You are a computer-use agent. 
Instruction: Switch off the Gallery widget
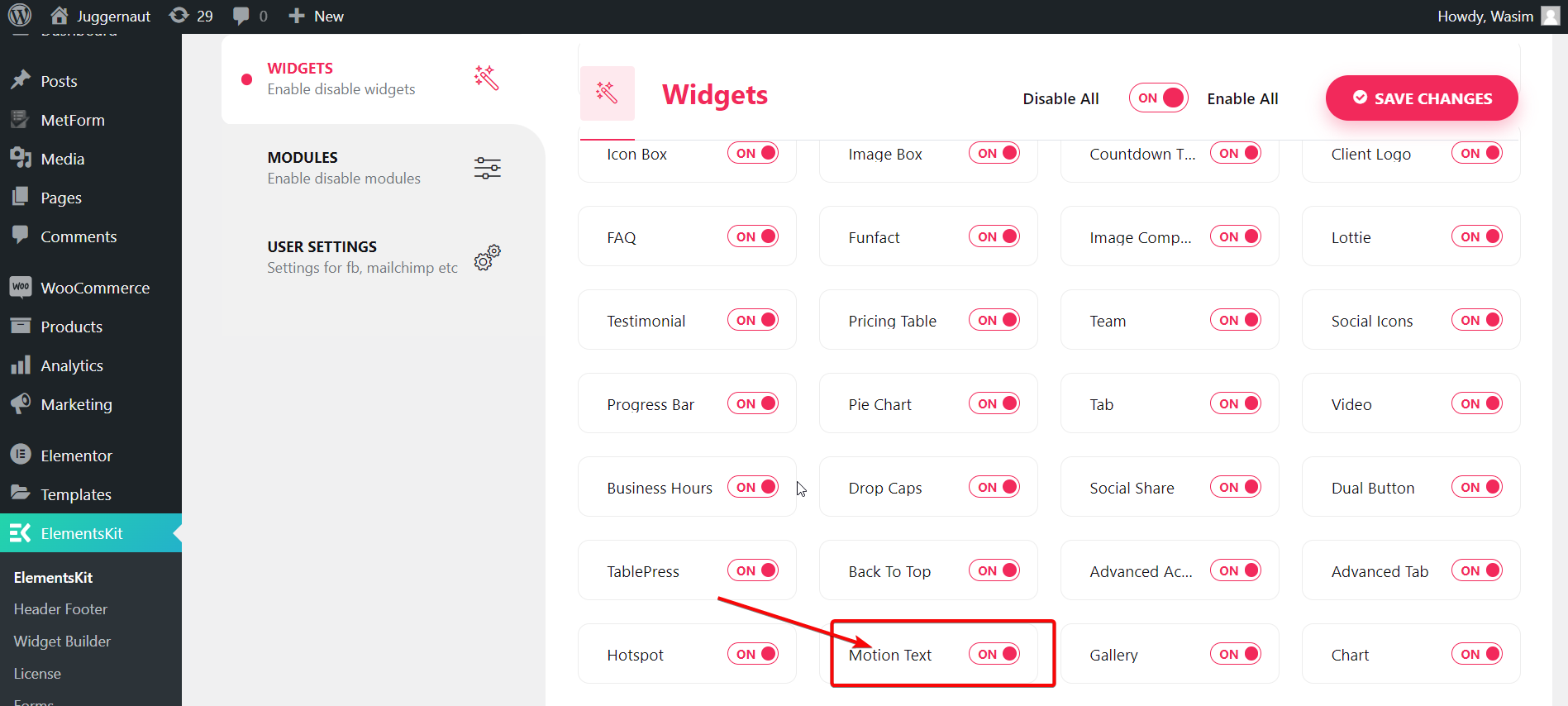point(1236,654)
